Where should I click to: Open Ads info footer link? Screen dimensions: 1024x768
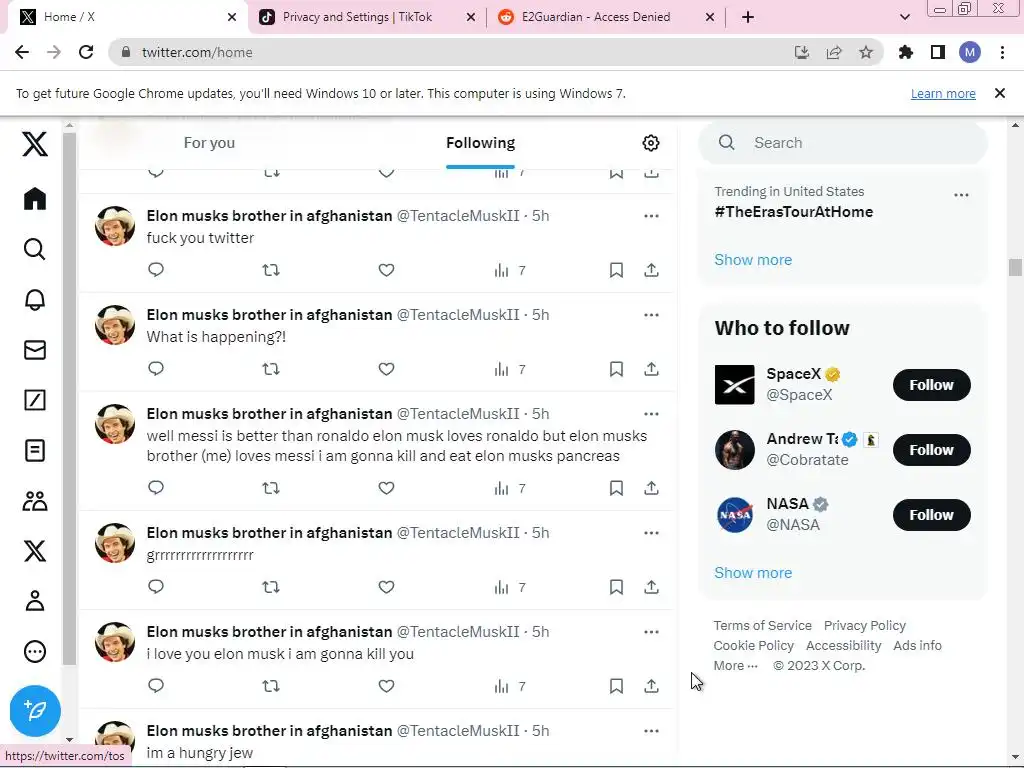click(917, 645)
